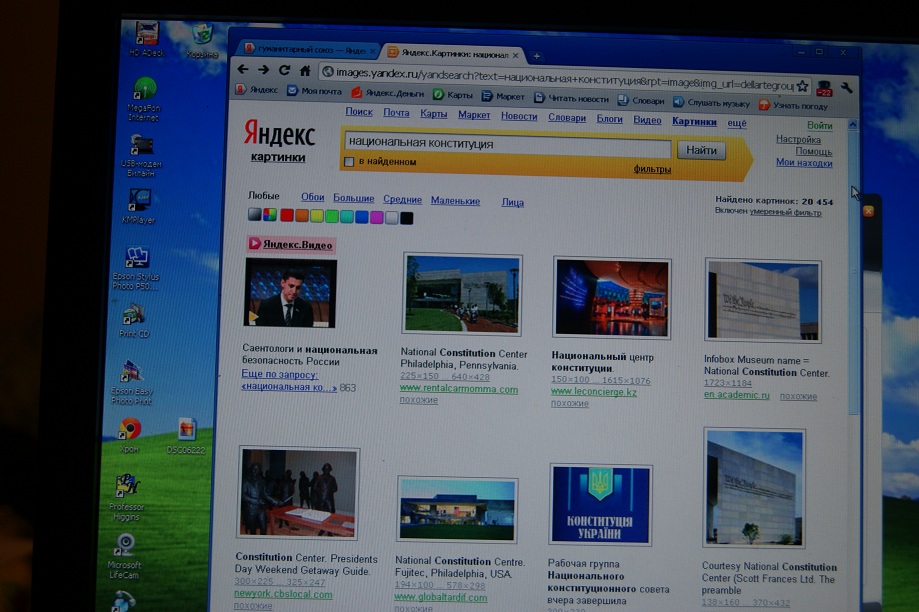919x612 pixels.
Task: Pick the black color filter swatch
Action: click(406, 218)
